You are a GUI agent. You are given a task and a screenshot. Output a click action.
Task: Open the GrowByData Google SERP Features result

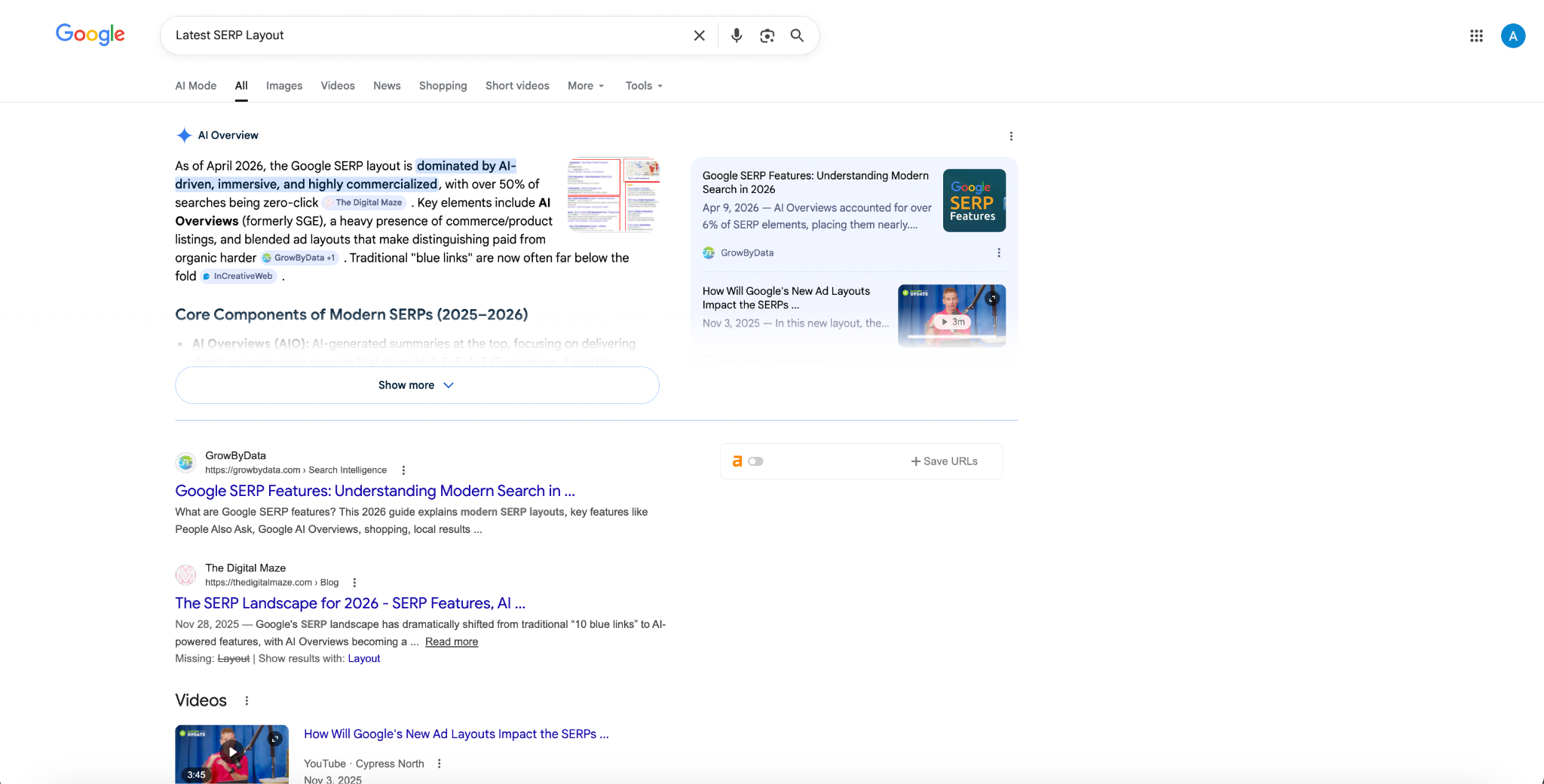(375, 491)
